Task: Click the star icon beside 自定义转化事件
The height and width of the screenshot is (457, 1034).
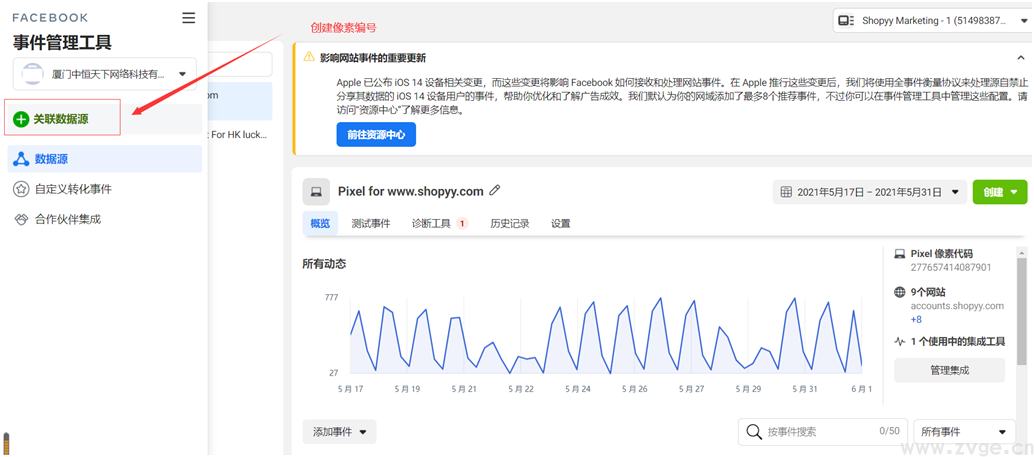Action: point(21,189)
